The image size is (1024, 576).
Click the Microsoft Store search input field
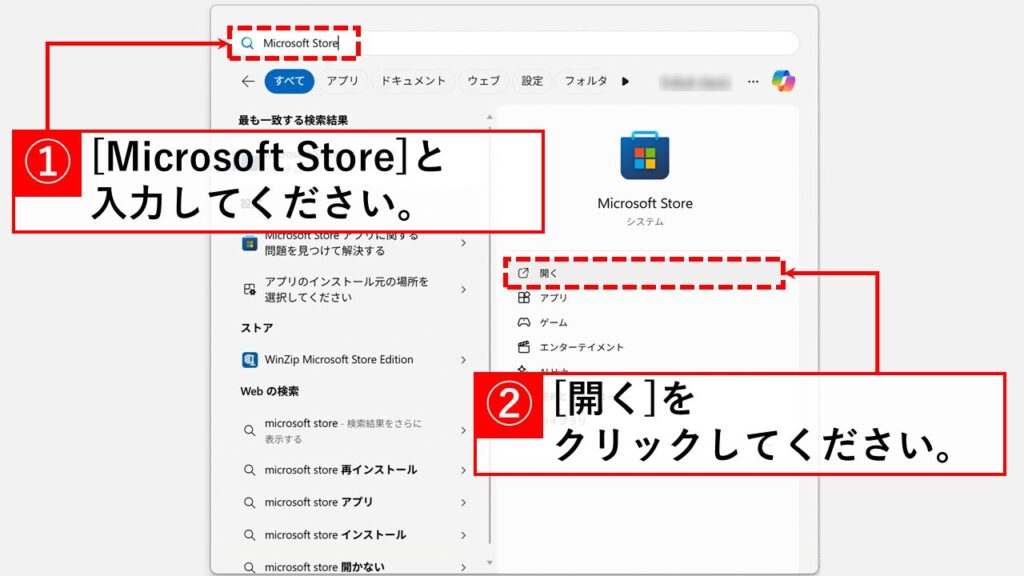point(513,43)
